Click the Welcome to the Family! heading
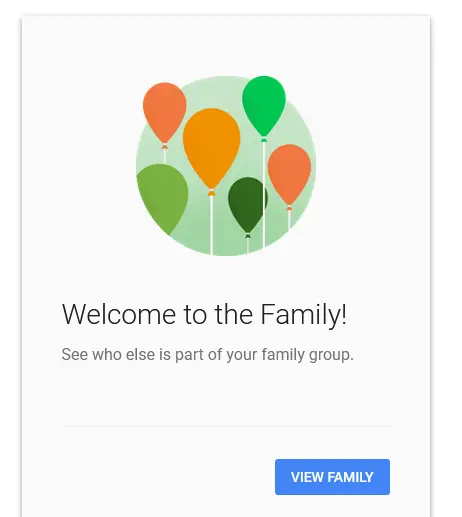 coord(204,314)
